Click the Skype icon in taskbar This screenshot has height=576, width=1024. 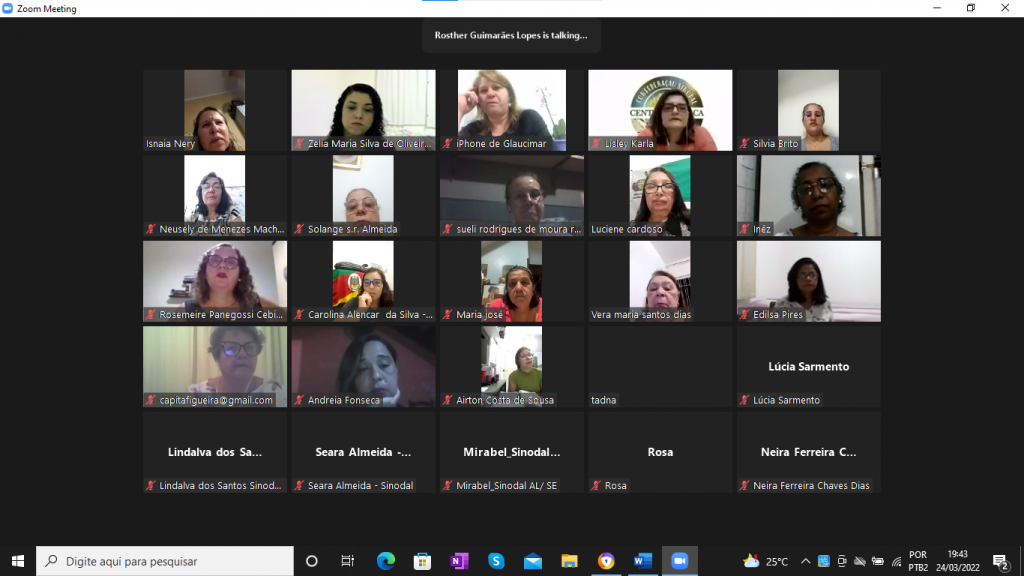[496, 561]
